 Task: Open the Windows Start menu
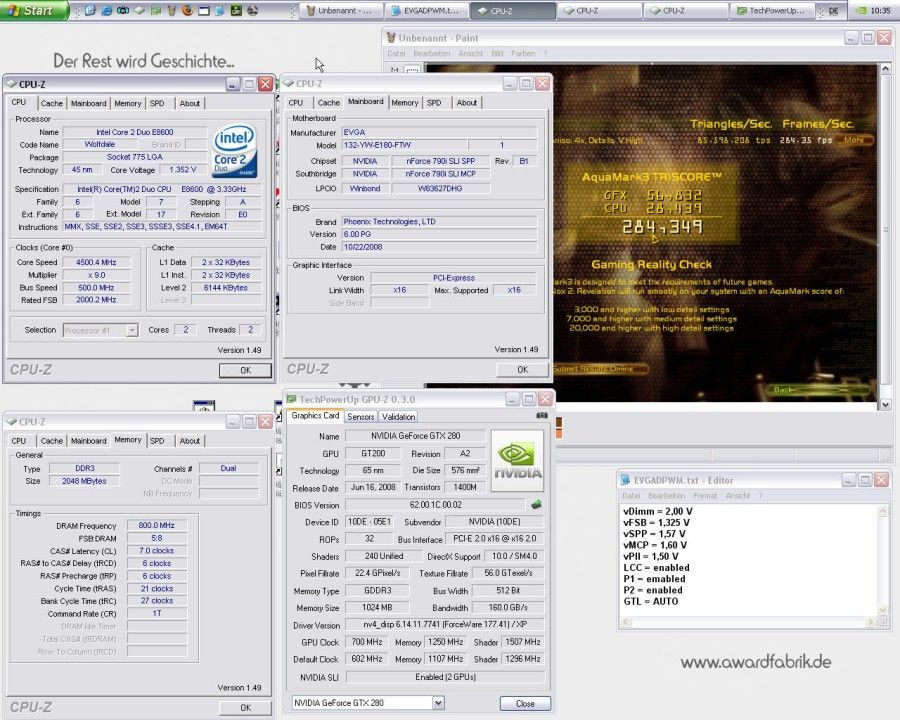33,10
